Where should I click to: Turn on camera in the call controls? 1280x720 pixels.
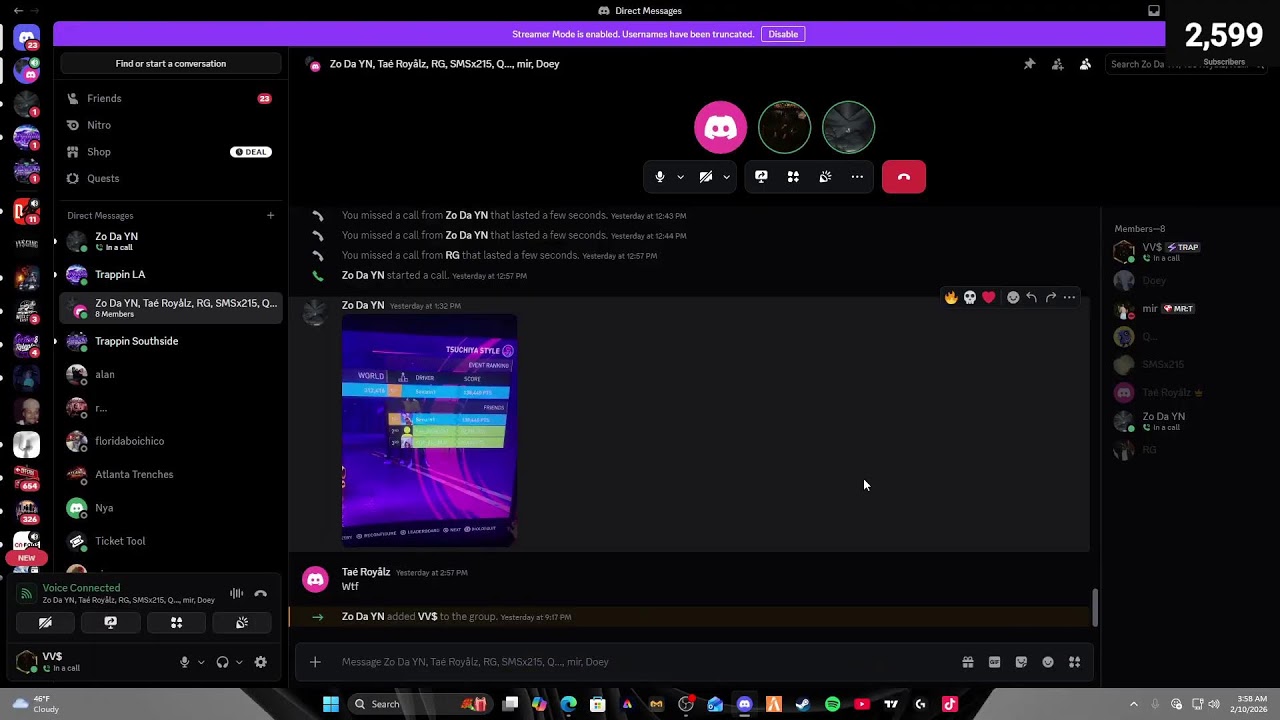(706, 177)
